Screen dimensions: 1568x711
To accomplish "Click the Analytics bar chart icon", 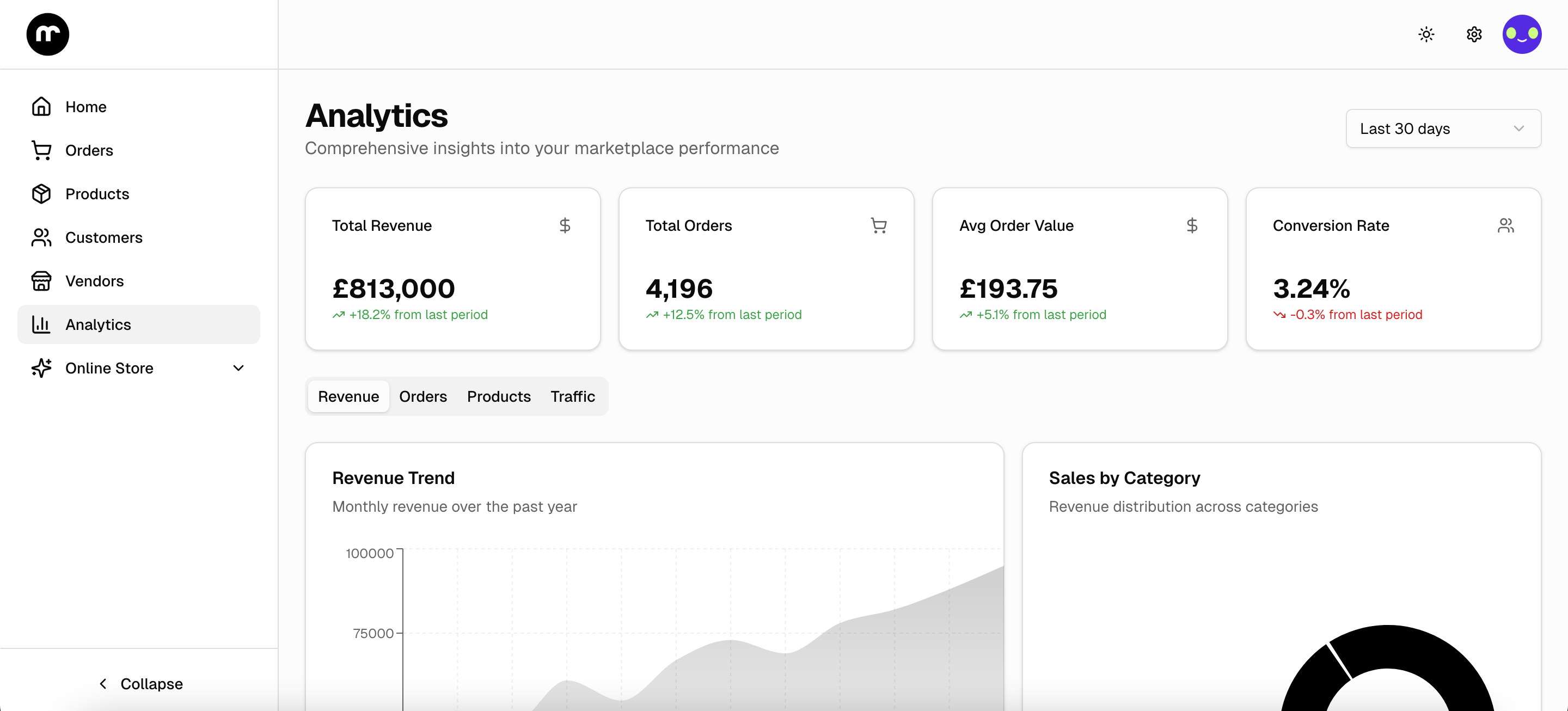I will click(41, 324).
